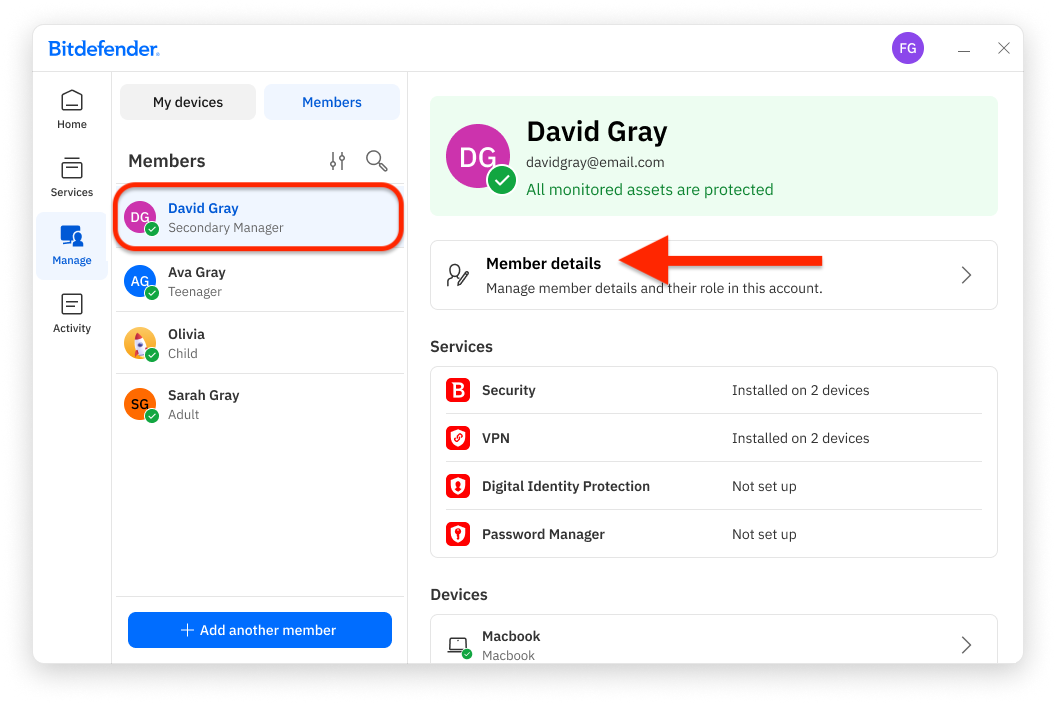Click the large DG profile avatar
Viewport: 1056px width, 704px height.
pyautogui.click(x=478, y=156)
